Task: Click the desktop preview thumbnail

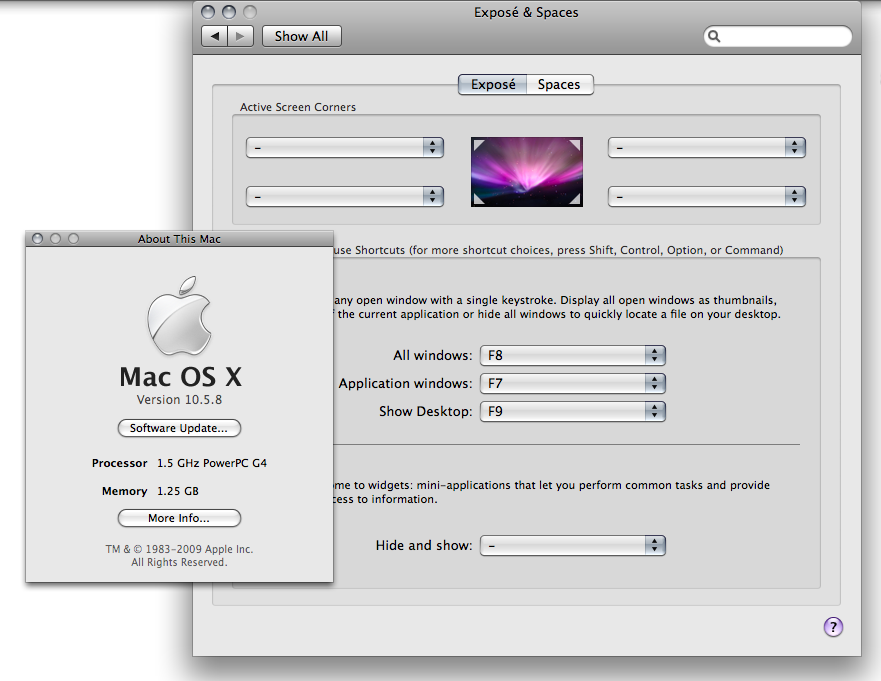Action: [526, 172]
